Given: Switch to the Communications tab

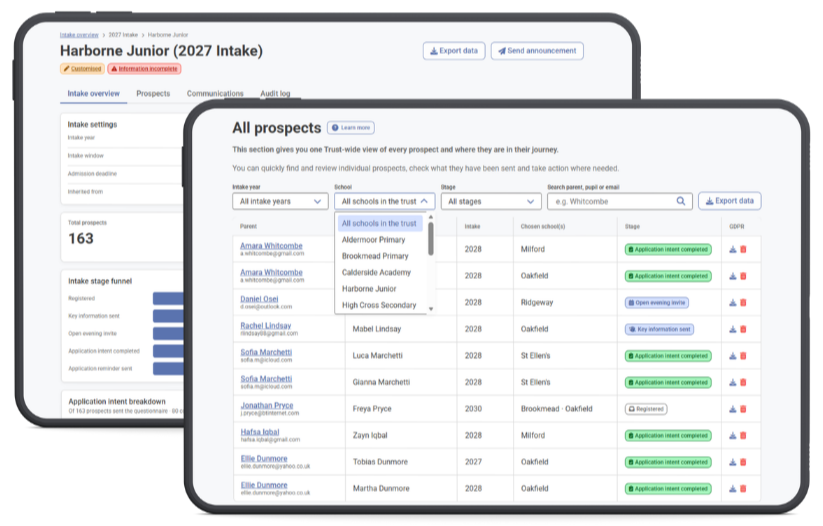Looking at the screenshot, I should 215,93.
